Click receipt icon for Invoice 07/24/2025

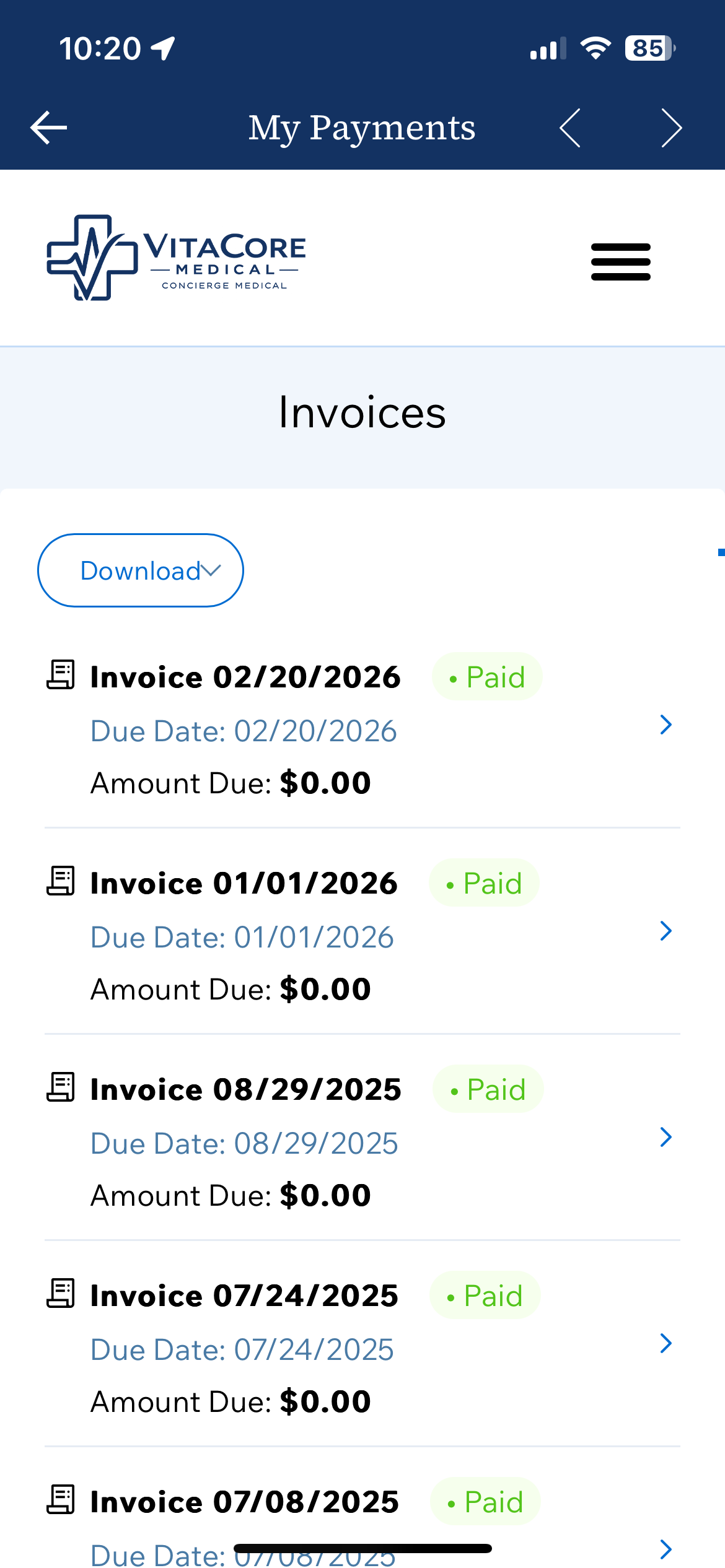pyautogui.click(x=61, y=1294)
